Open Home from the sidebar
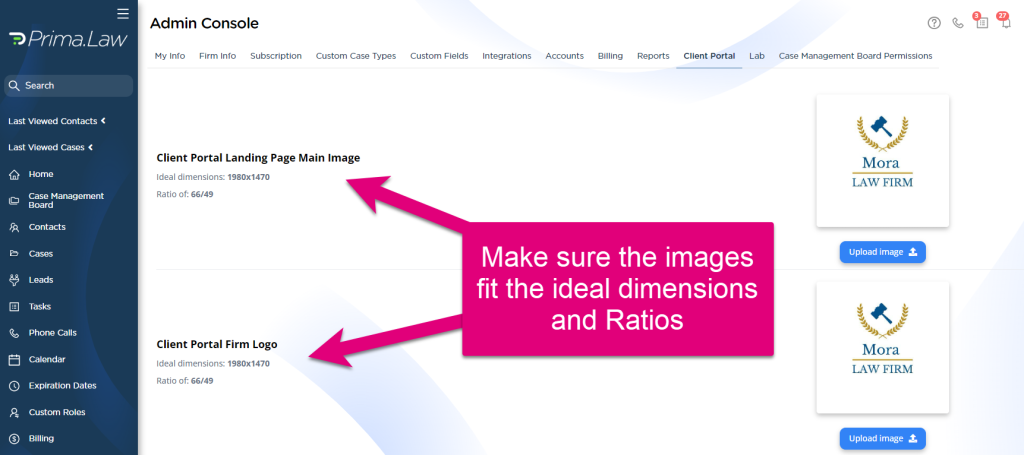The width and height of the screenshot is (1024, 455). tap(41, 174)
